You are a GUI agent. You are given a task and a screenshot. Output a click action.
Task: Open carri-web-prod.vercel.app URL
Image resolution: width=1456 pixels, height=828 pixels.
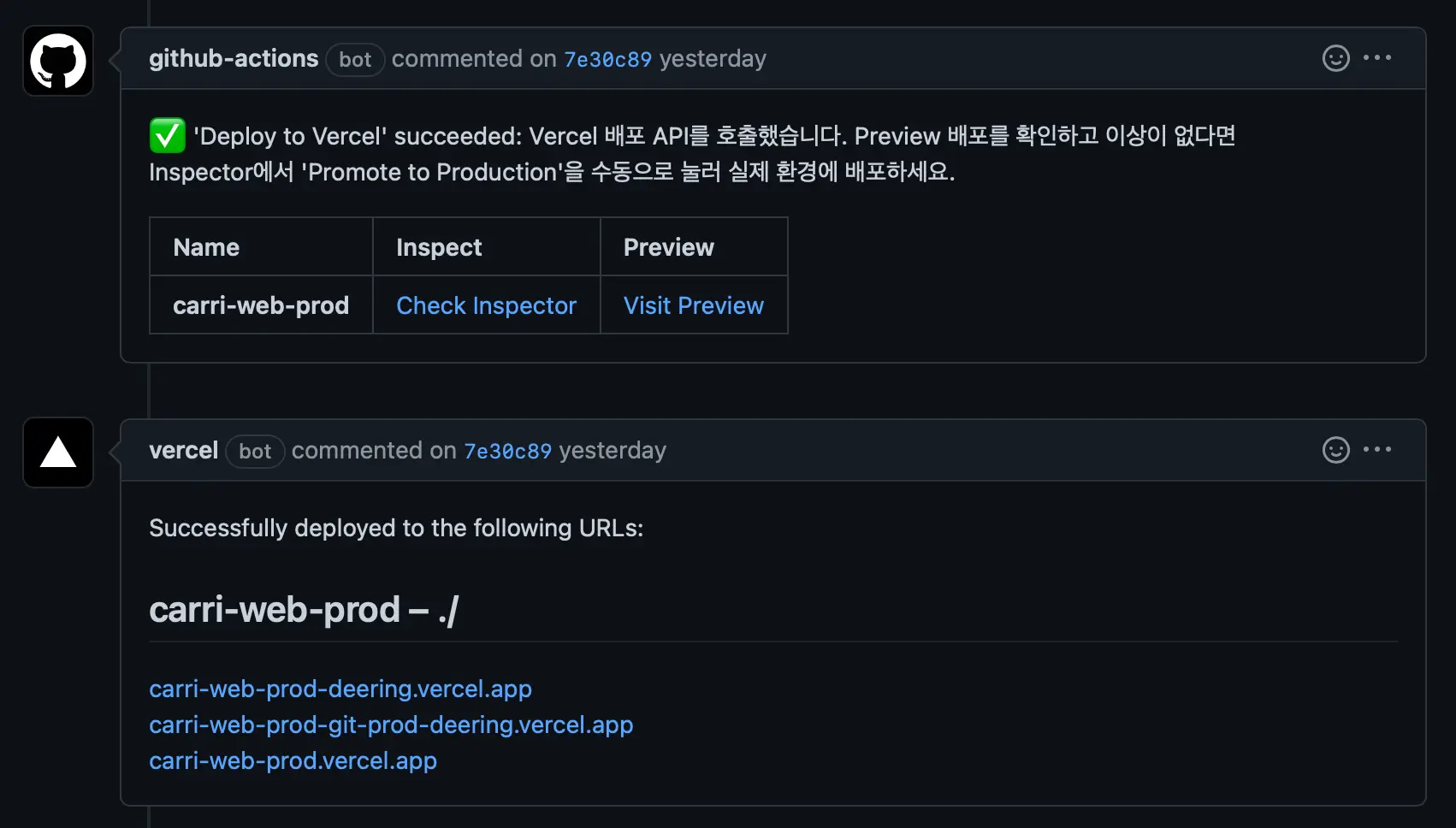coord(293,760)
